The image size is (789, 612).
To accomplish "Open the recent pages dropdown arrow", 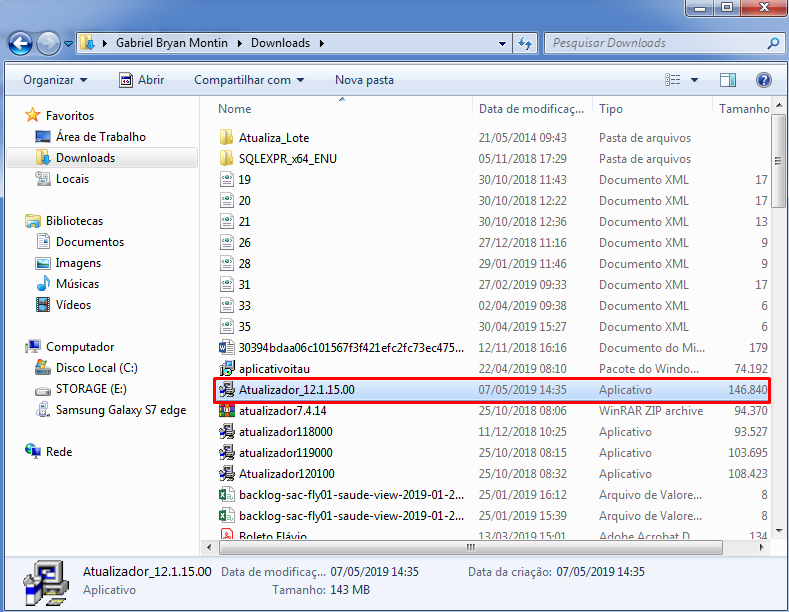I will 68,44.
